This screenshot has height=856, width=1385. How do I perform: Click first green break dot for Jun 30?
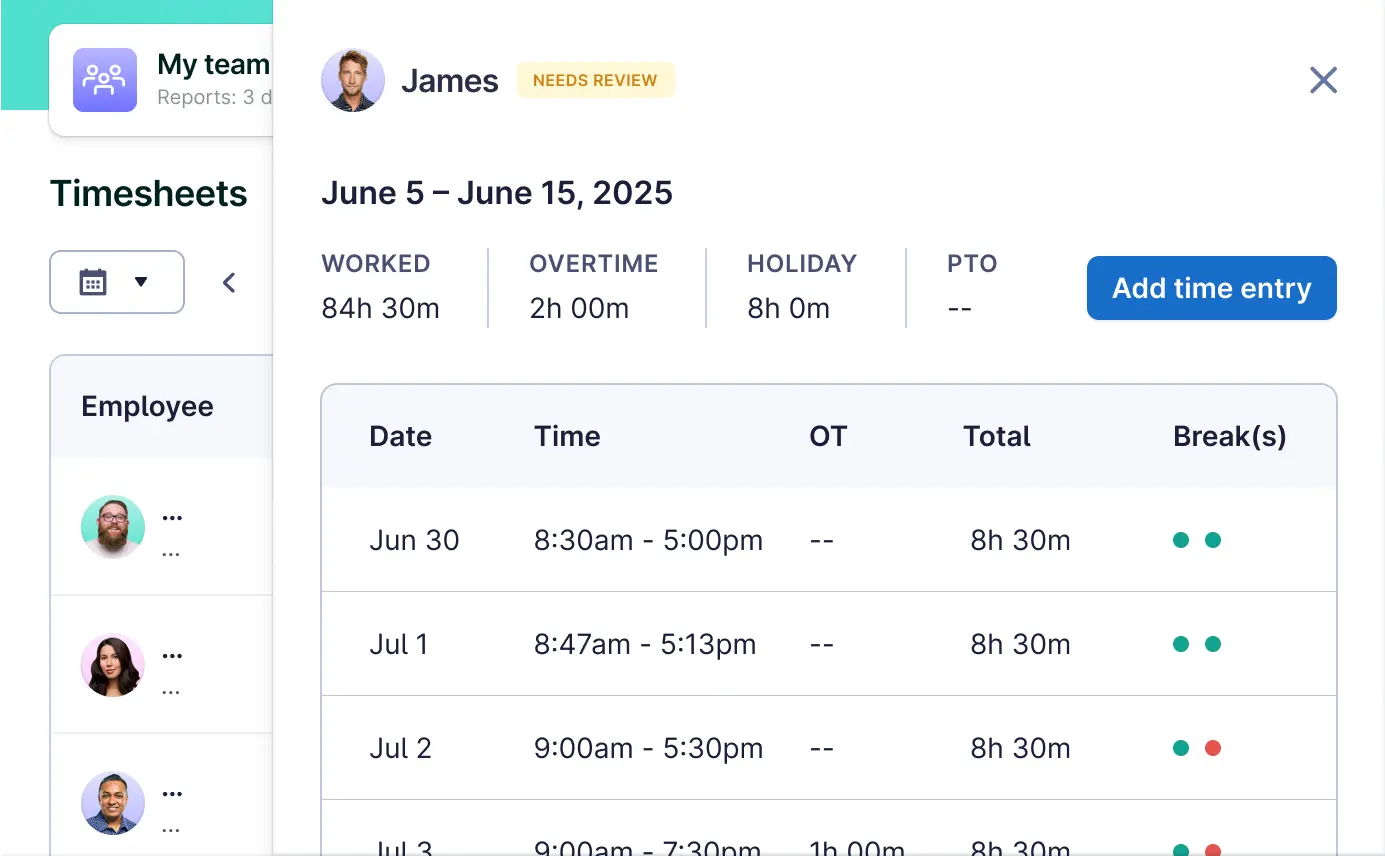[1181, 540]
